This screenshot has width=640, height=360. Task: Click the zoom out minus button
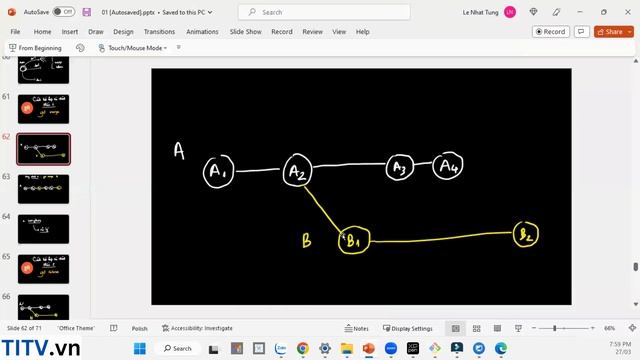pyautogui.click(x=533, y=328)
